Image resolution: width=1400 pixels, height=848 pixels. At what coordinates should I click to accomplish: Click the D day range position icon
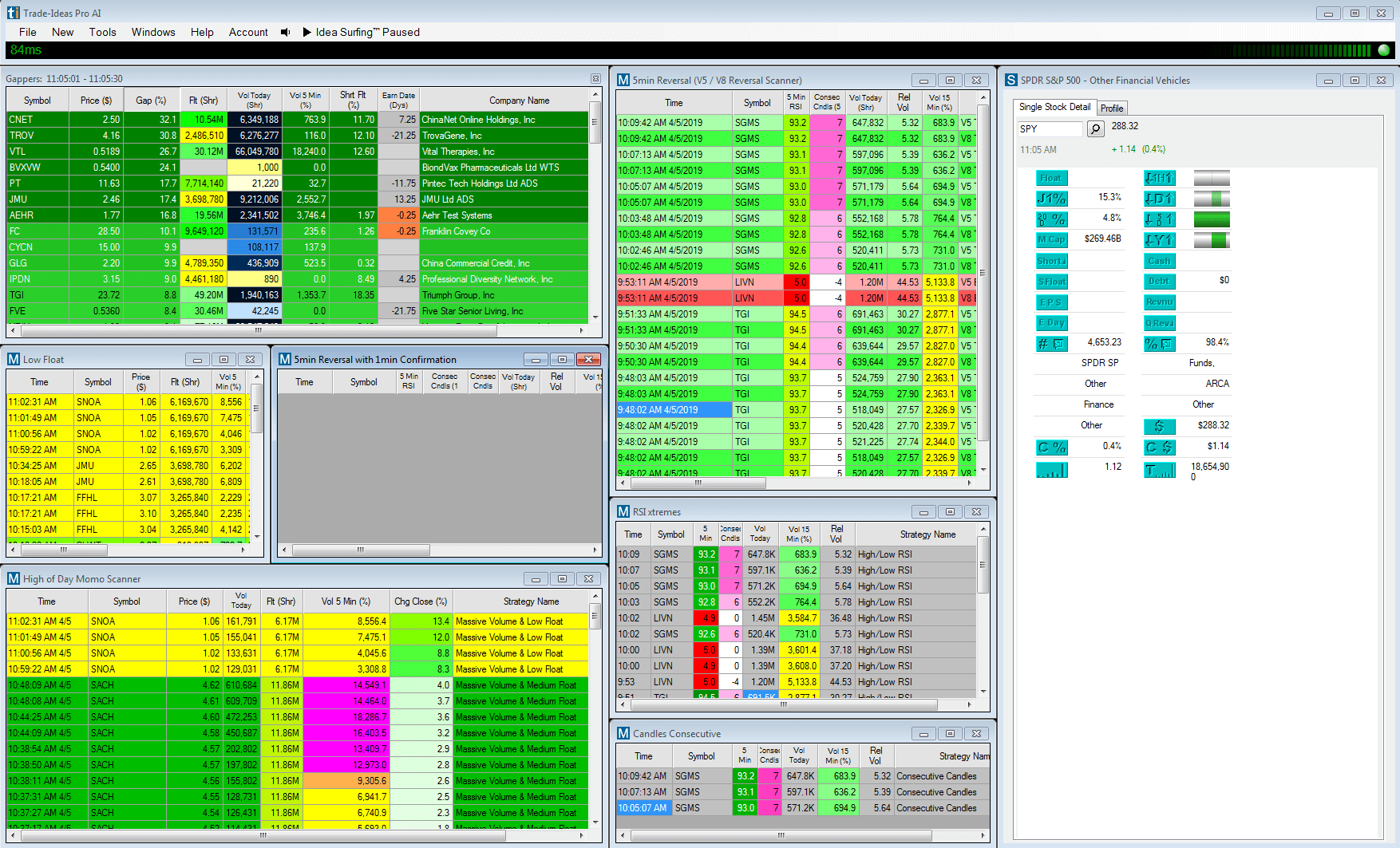[x=1159, y=199]
